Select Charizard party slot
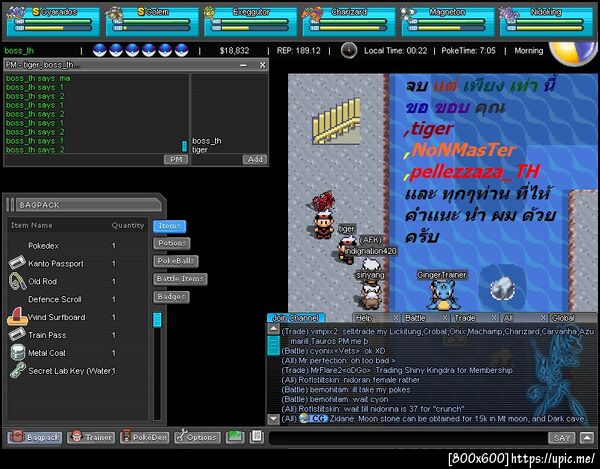The width and height of the screenshot is (600, 469). pyautogui.click(x=349, y=21)
